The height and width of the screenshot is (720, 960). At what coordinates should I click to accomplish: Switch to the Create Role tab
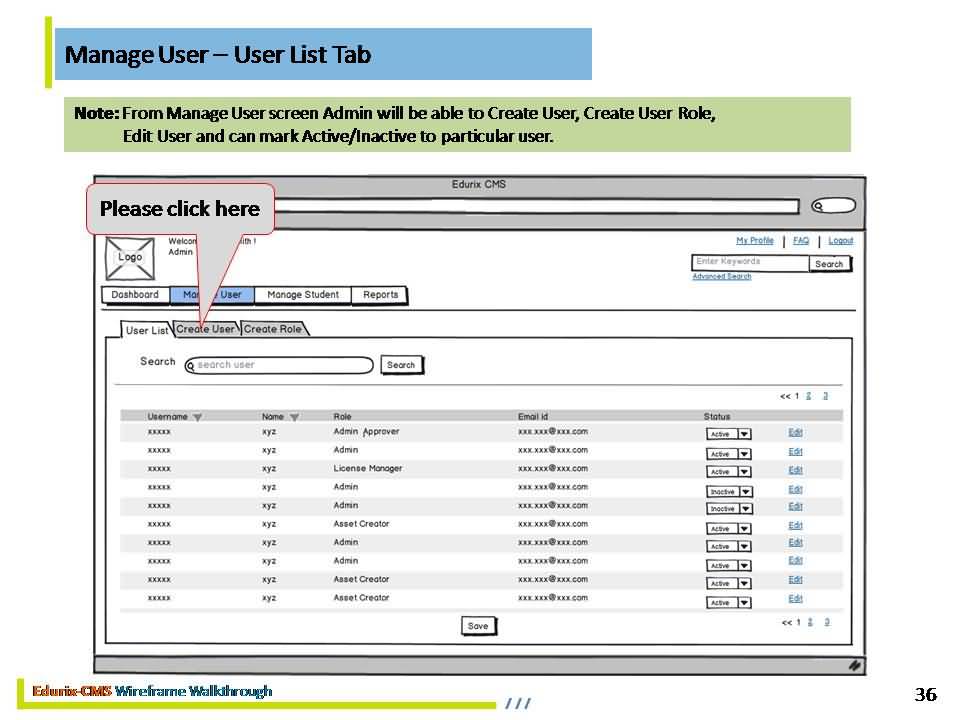tap(273, 329)
